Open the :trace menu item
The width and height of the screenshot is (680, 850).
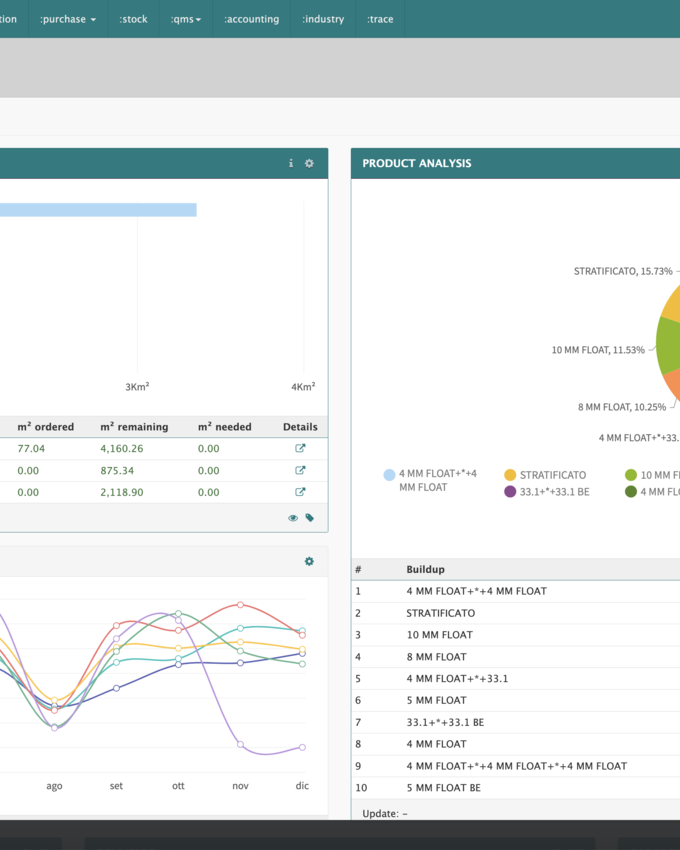380,19
